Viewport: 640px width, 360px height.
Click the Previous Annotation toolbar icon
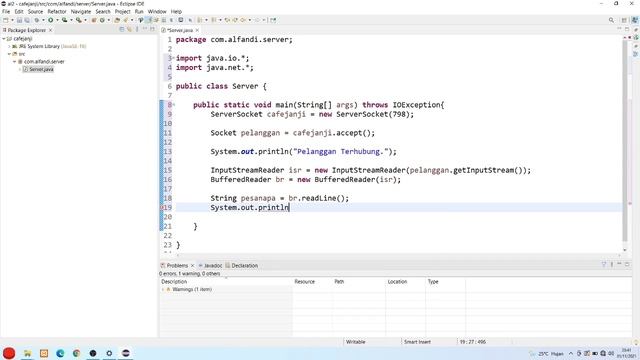[213, 20]
